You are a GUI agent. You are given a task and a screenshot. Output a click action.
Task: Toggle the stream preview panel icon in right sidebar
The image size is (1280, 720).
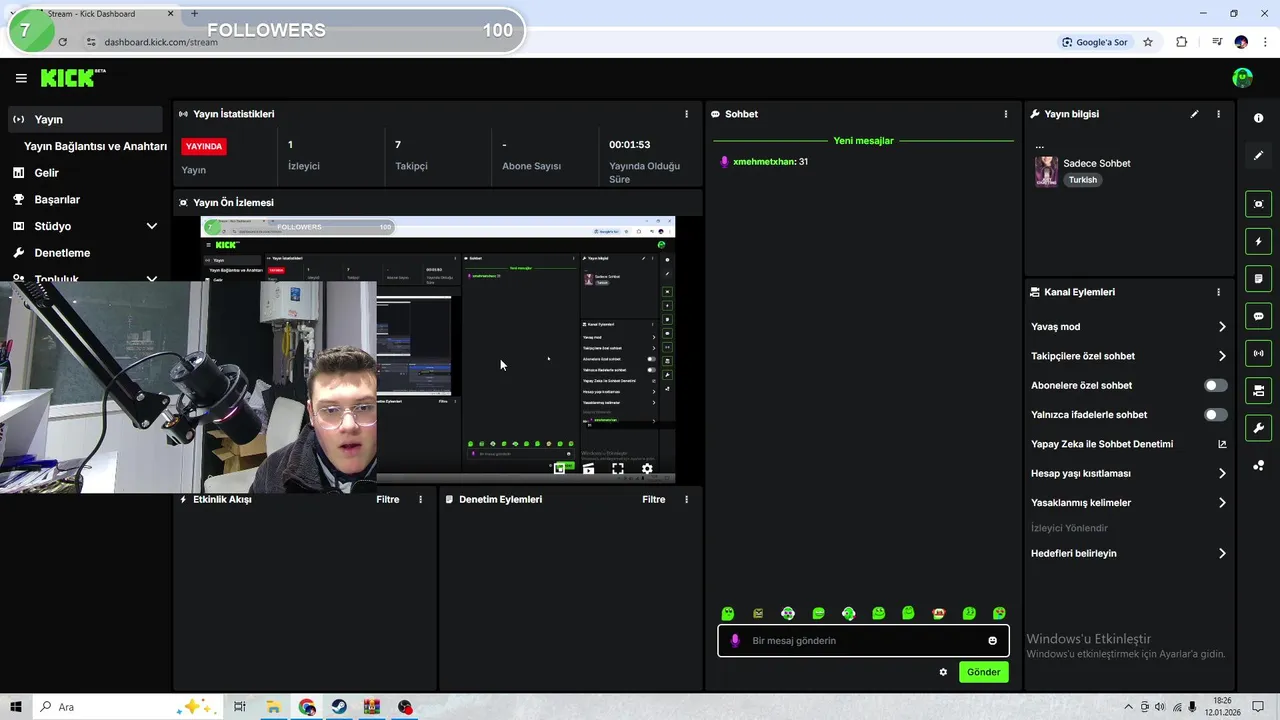pyautogui.click(x=1258, y=204)
